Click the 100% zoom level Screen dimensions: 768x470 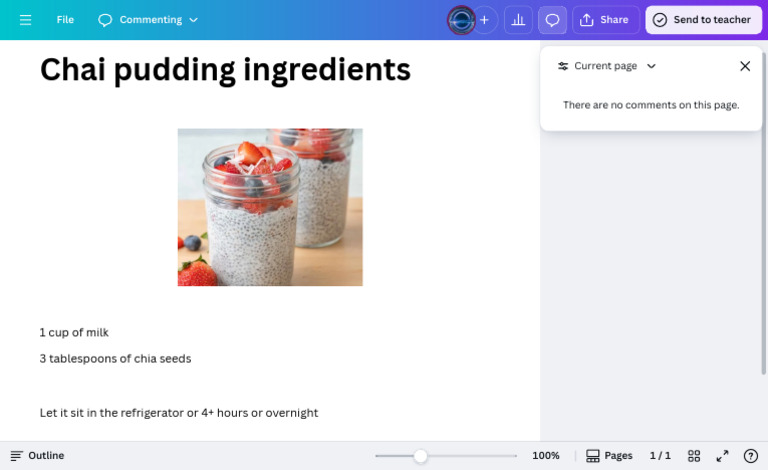click(x=546, y=456)
